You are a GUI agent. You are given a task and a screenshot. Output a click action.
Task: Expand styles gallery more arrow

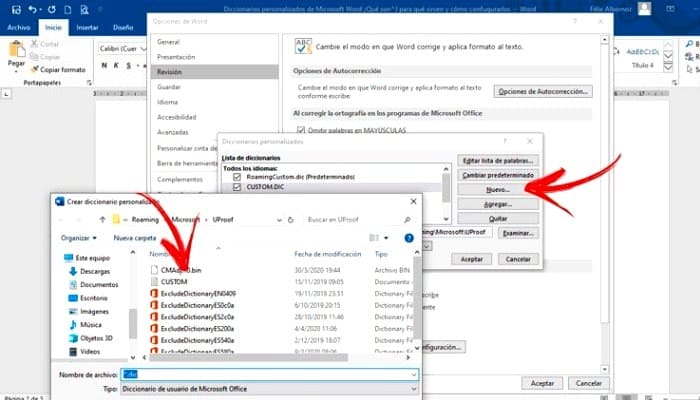(x=668, y=67)
